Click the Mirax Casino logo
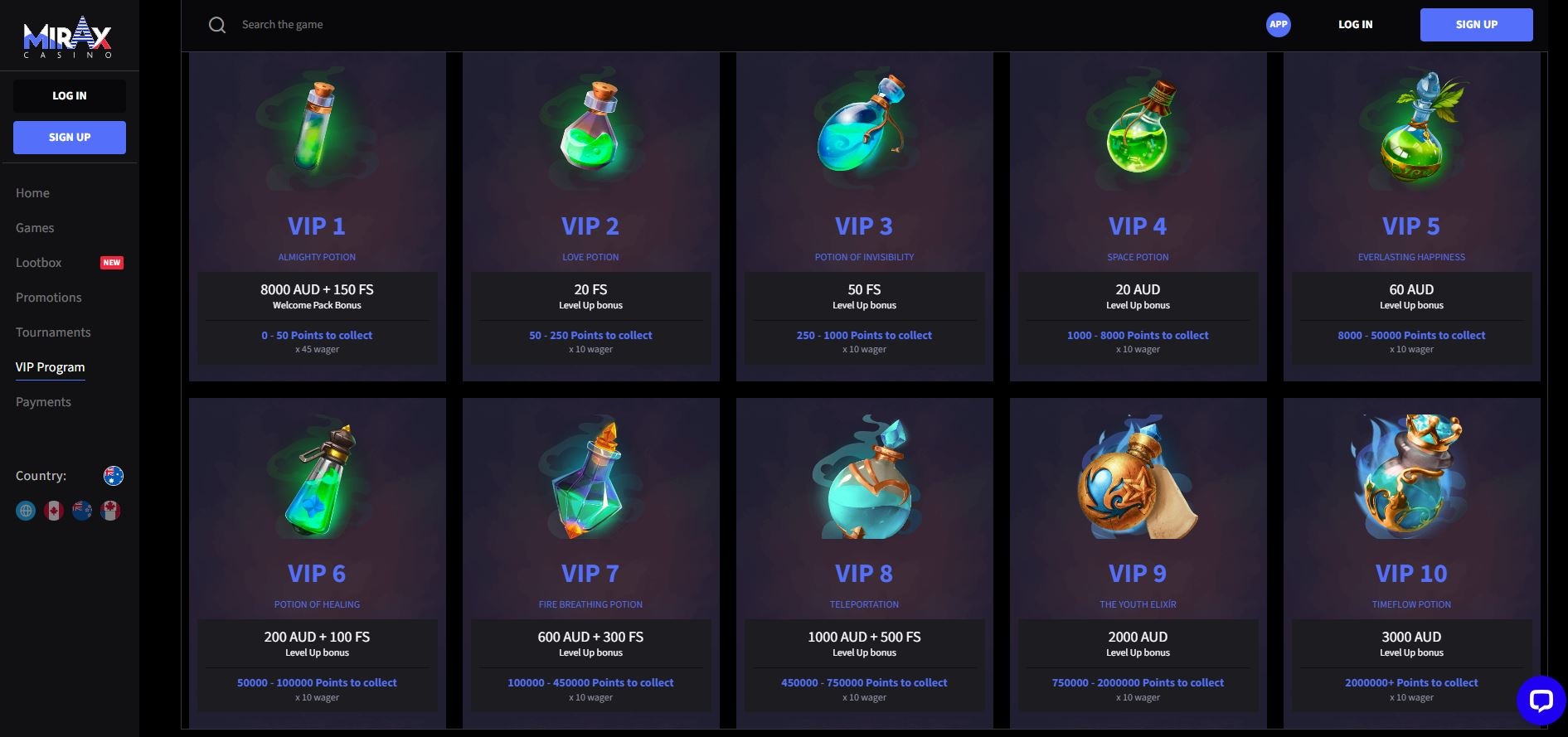 coord(67,38)
